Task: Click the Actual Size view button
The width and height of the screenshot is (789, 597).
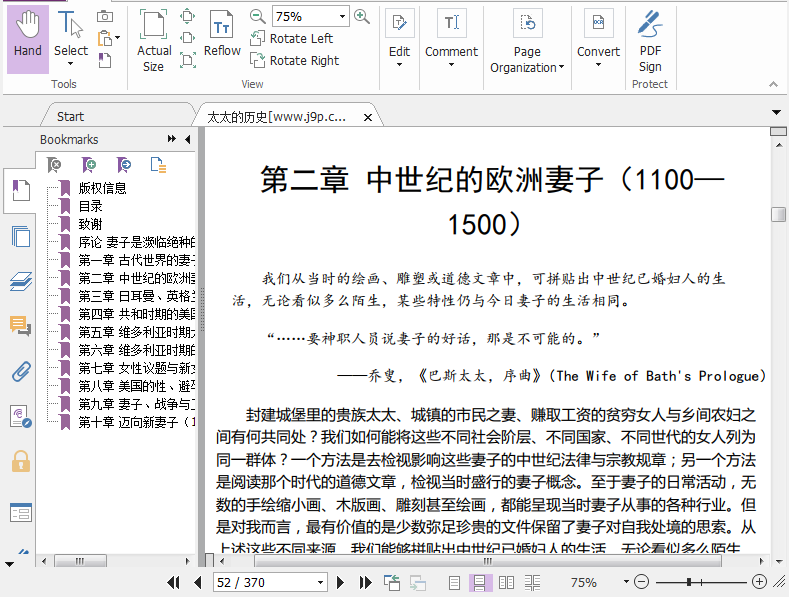Action: click(153, 40)
